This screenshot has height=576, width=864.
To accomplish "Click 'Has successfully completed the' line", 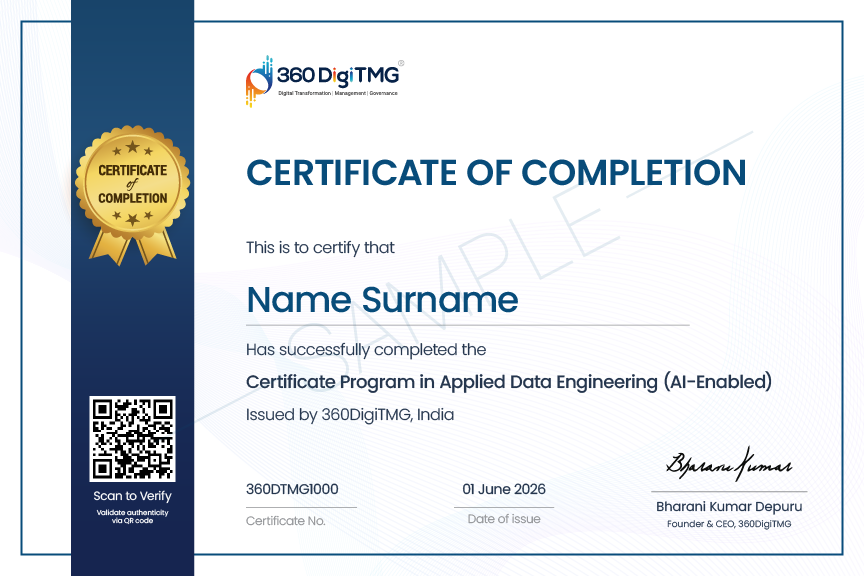I will (x=366, y=350).
